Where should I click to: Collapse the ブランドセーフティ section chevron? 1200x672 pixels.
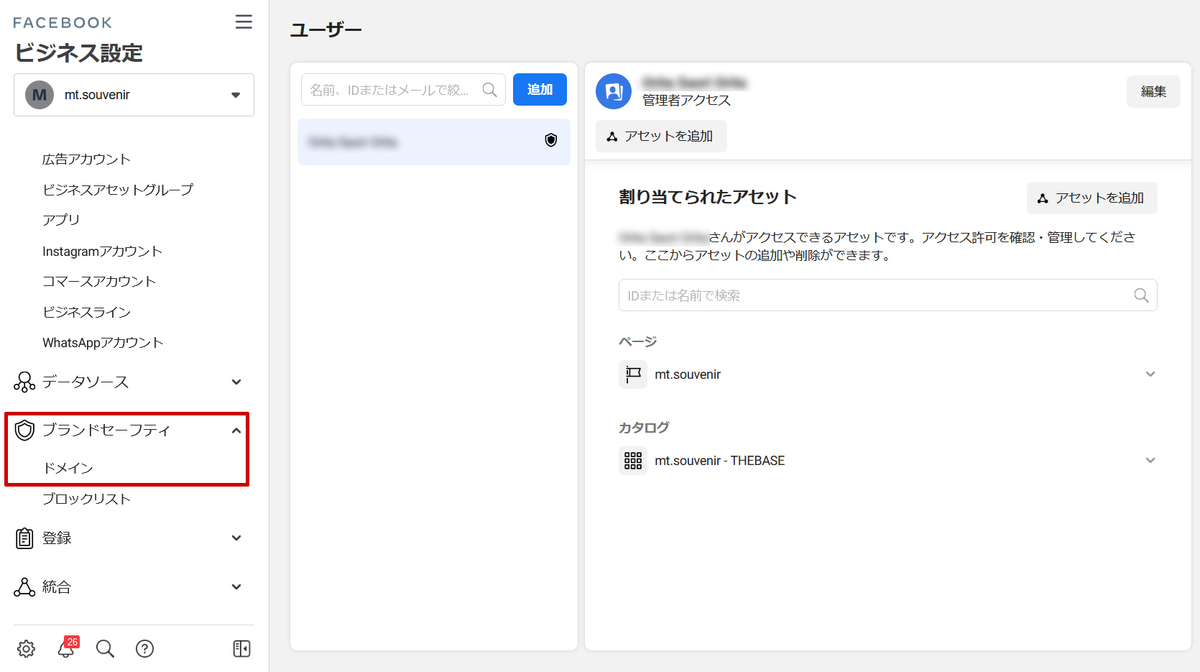[237, 430]
